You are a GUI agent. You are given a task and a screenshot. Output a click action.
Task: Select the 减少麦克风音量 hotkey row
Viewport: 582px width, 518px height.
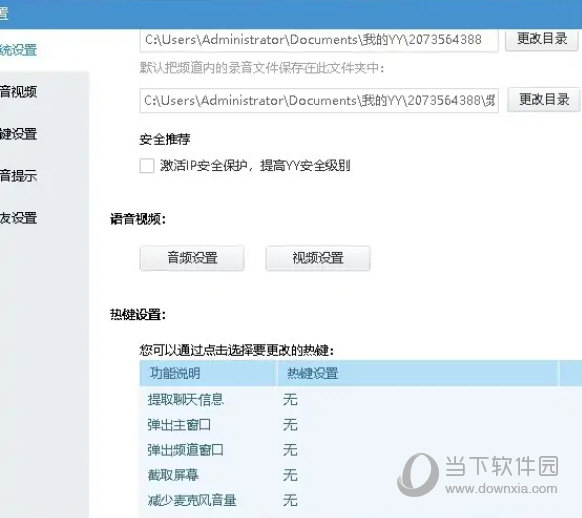point(361,501)
